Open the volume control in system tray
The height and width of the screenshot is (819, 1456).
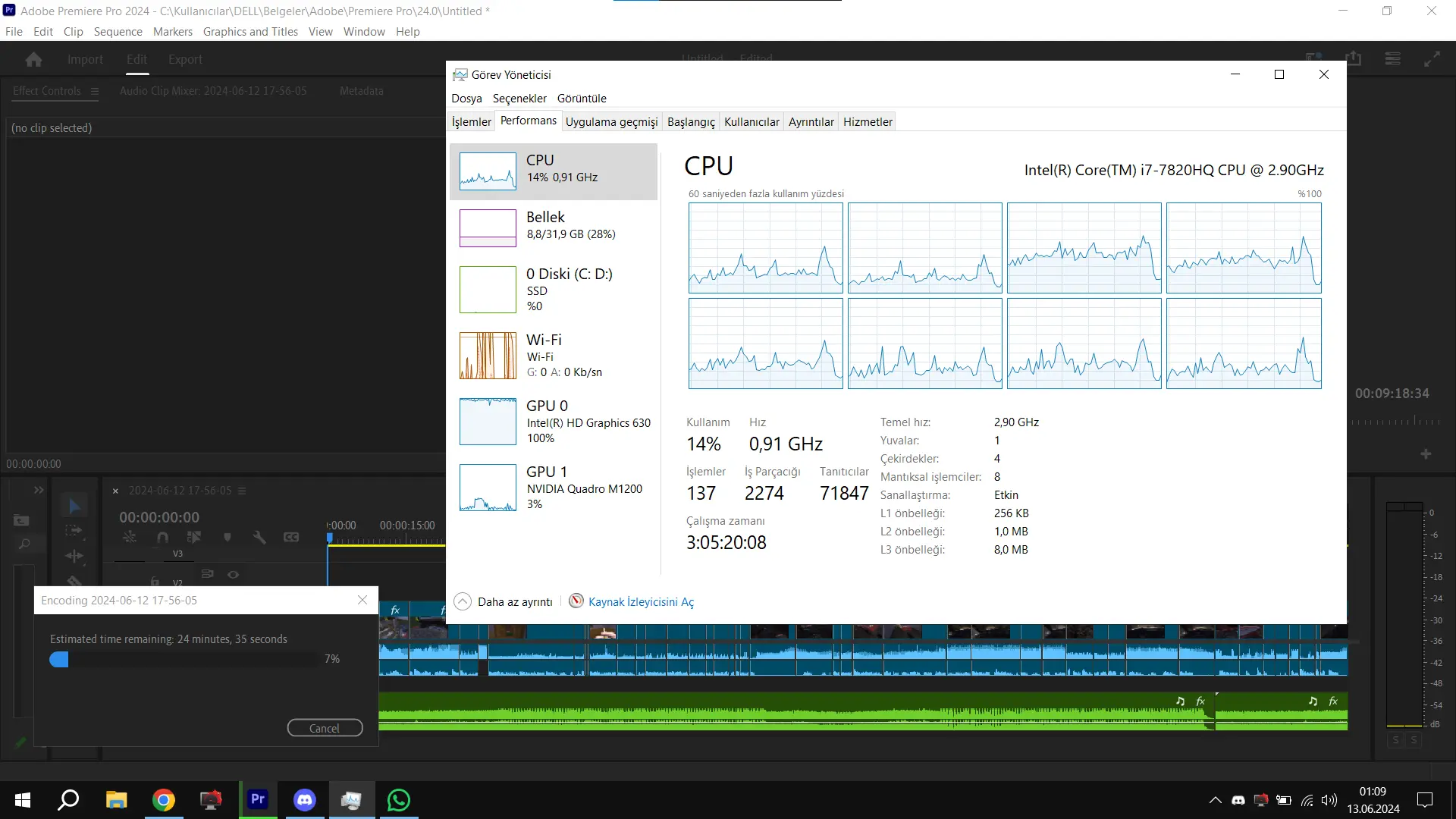click(1329, 800)
